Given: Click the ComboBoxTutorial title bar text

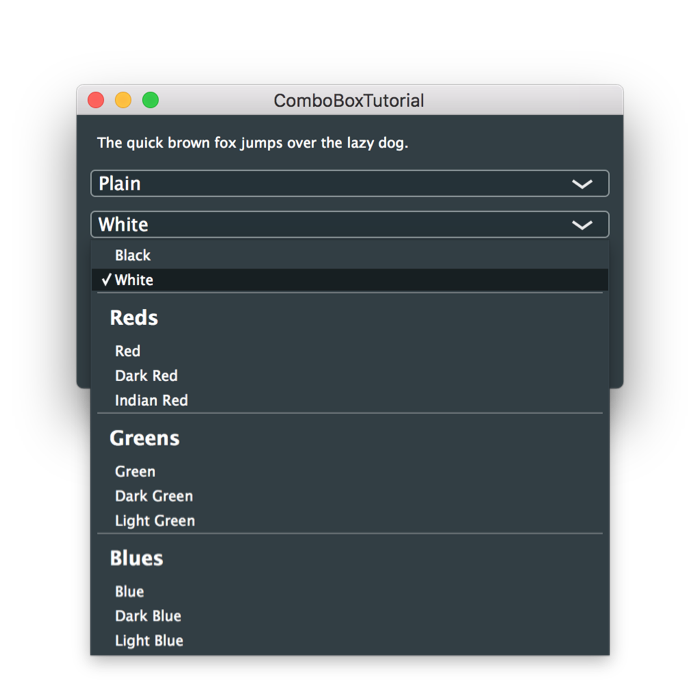Looking at the screenshot, I should point(349,101).
